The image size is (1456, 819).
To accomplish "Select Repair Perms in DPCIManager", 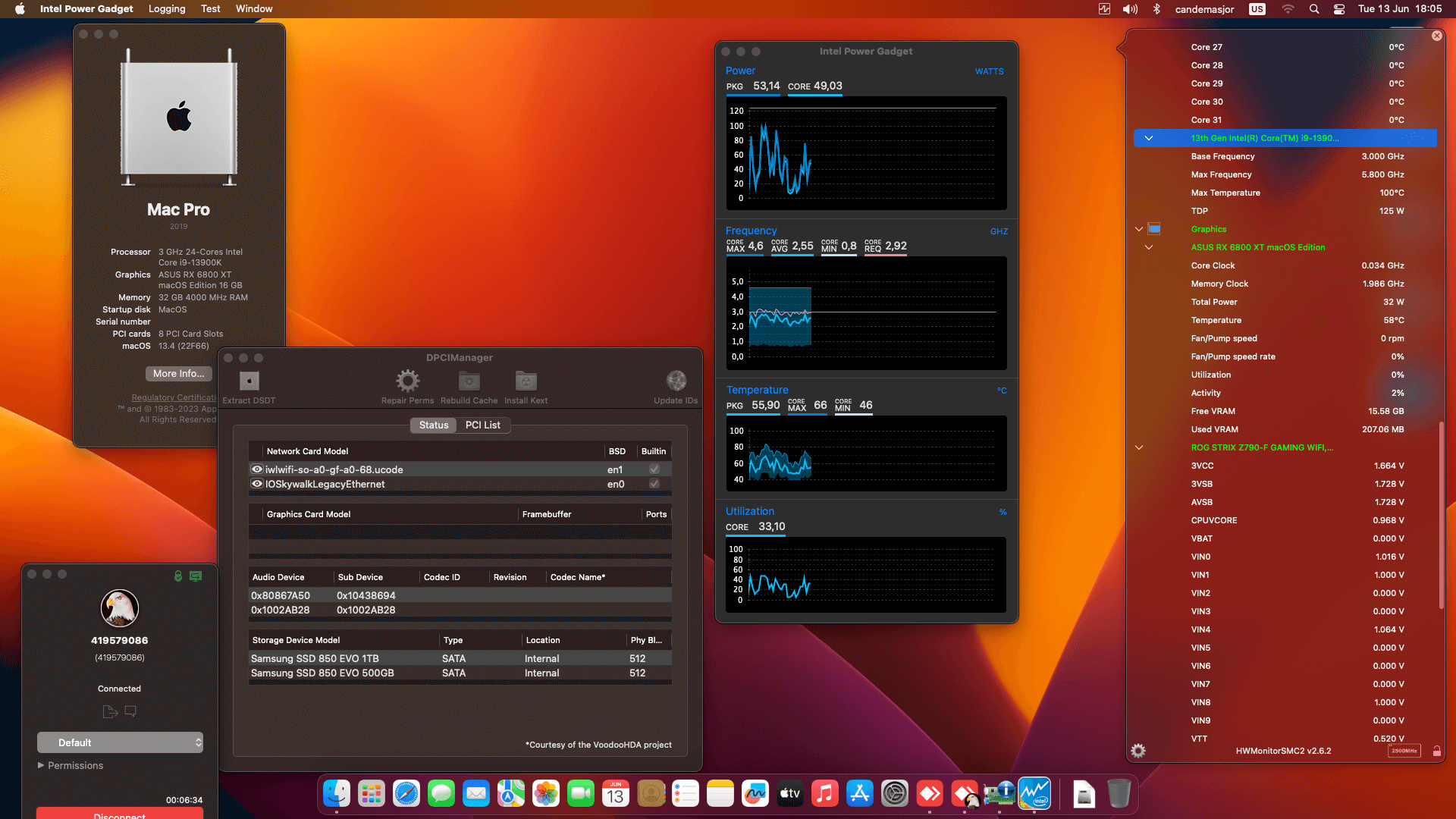I will (x=407, y=381).
